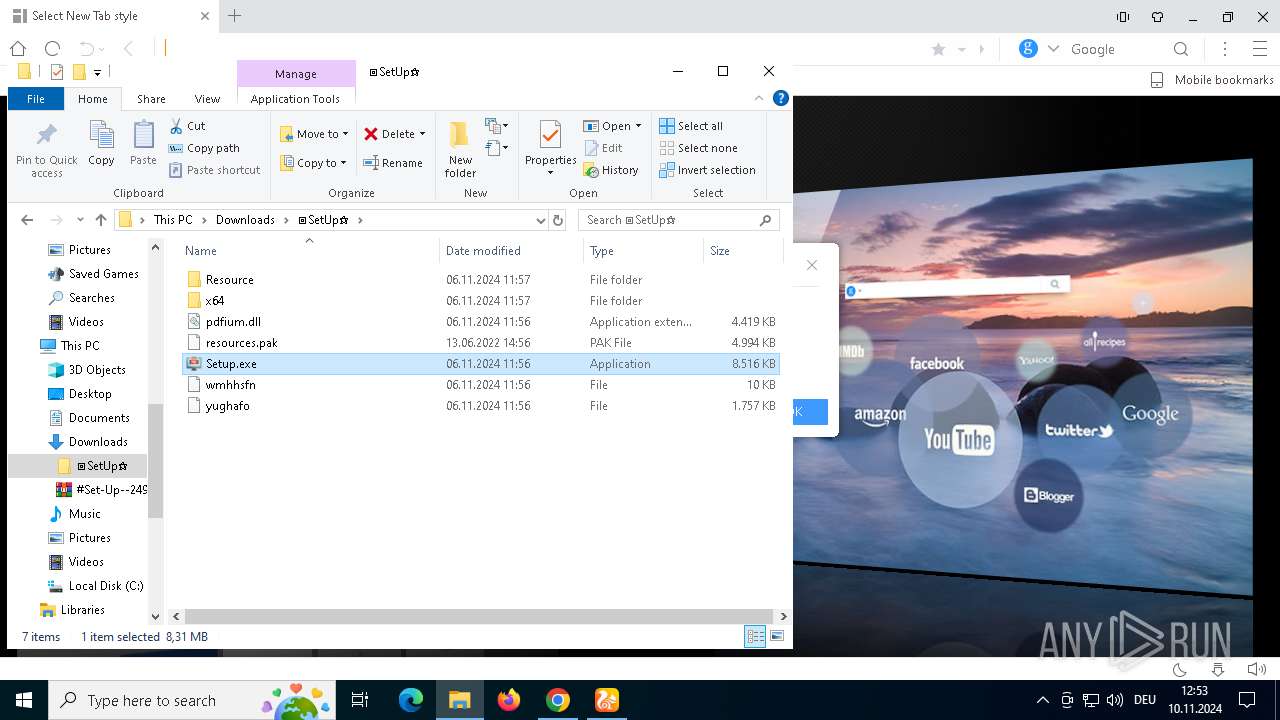Click the horizontal scrollbar of file list
This screenshot has width=1280, height=720.
pos(479,617)
